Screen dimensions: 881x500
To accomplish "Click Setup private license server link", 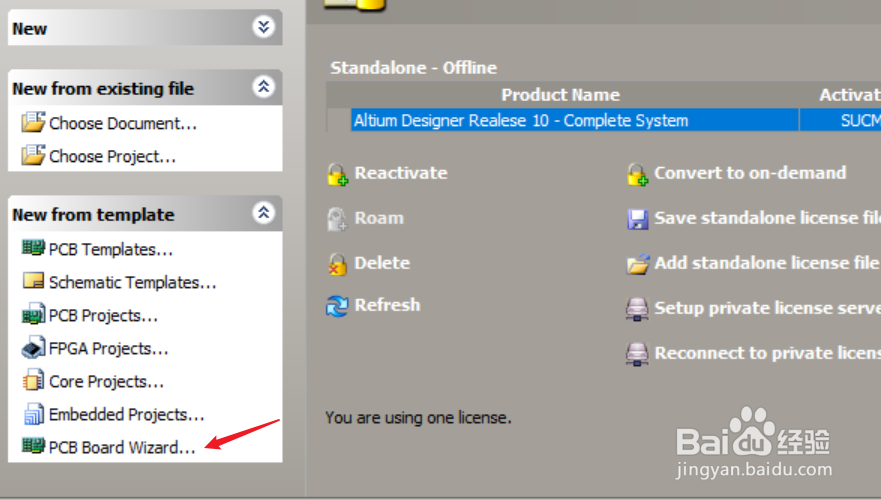I will coord(768,307).
